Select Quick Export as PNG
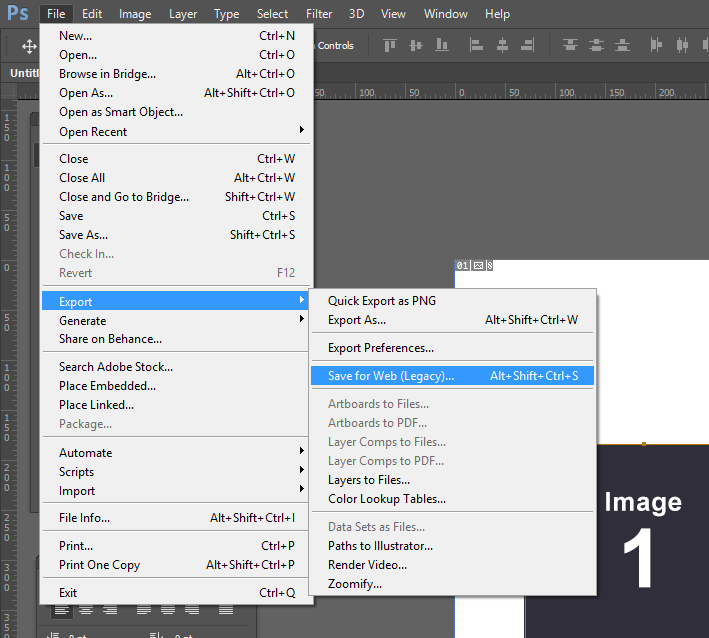This screenshot has width=709, height=638. [382, 301]
